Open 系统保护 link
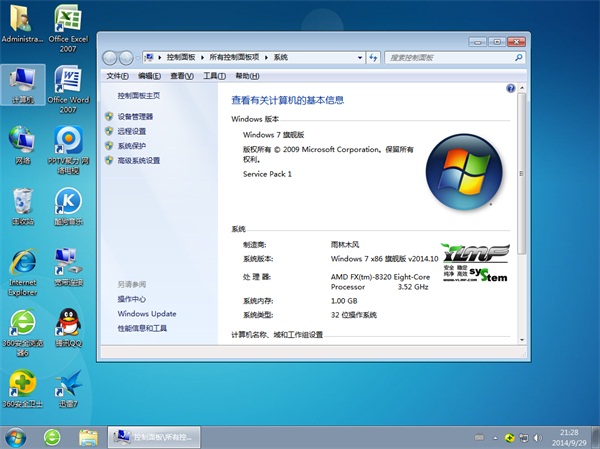This screenshot has height=449, width=600. coord(132,146)
